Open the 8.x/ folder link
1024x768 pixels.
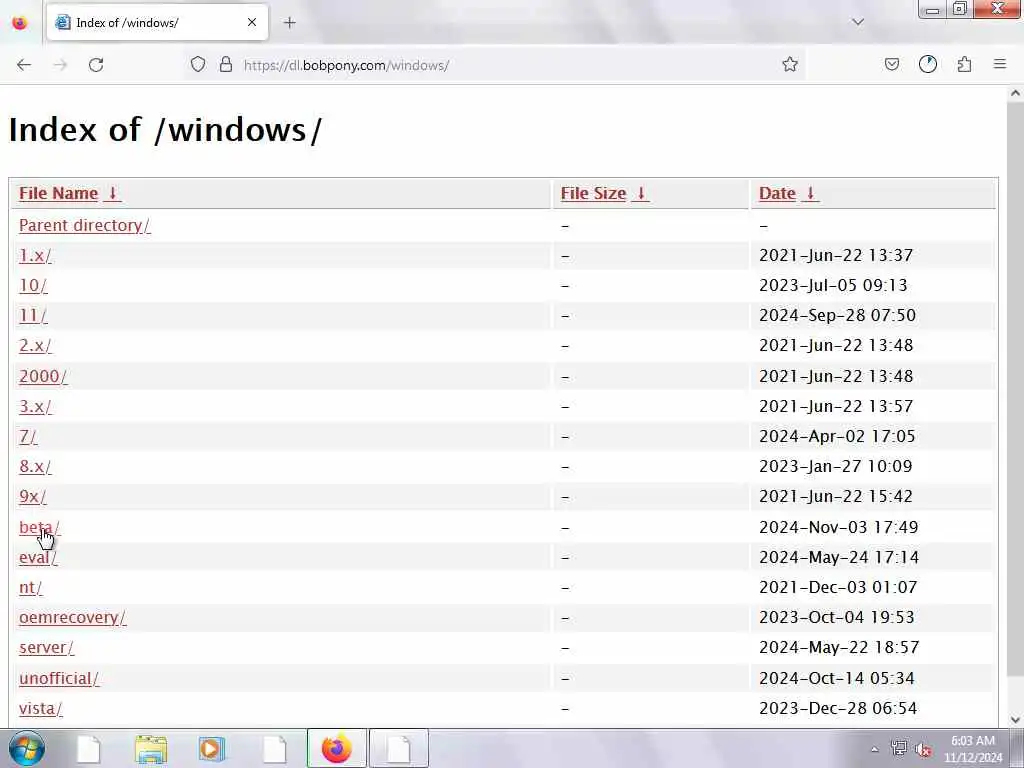pyautogui.click(x=35, y=466)
